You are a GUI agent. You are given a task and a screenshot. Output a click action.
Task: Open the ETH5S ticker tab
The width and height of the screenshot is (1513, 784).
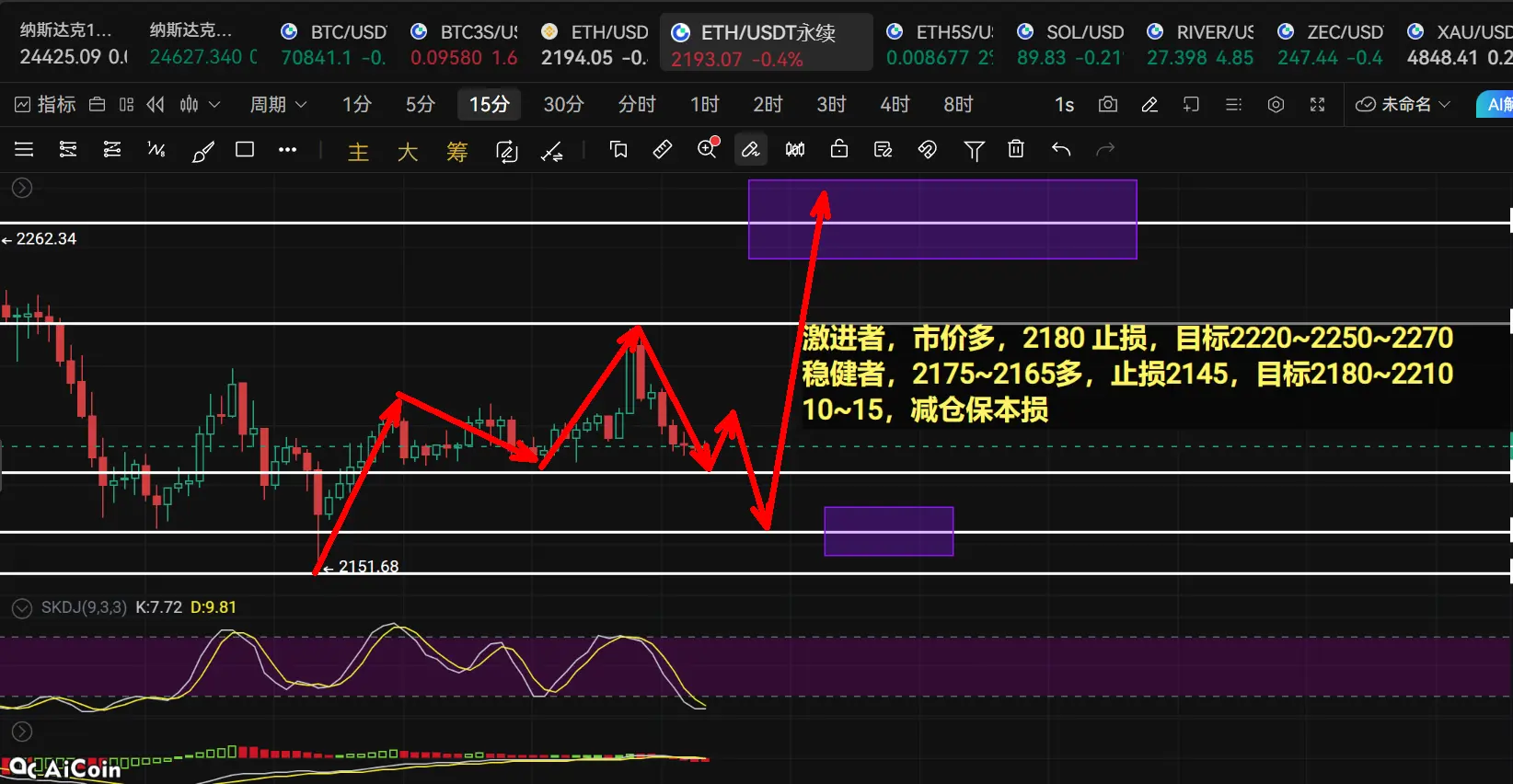(940, 42)
